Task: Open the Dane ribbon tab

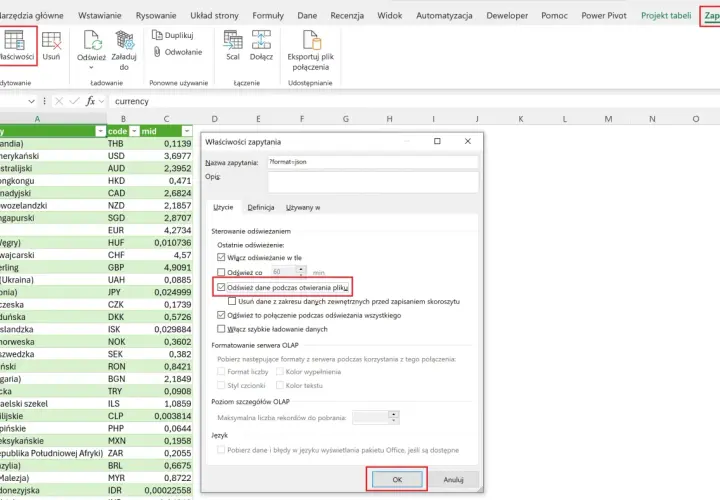Action: coord(307,16)
